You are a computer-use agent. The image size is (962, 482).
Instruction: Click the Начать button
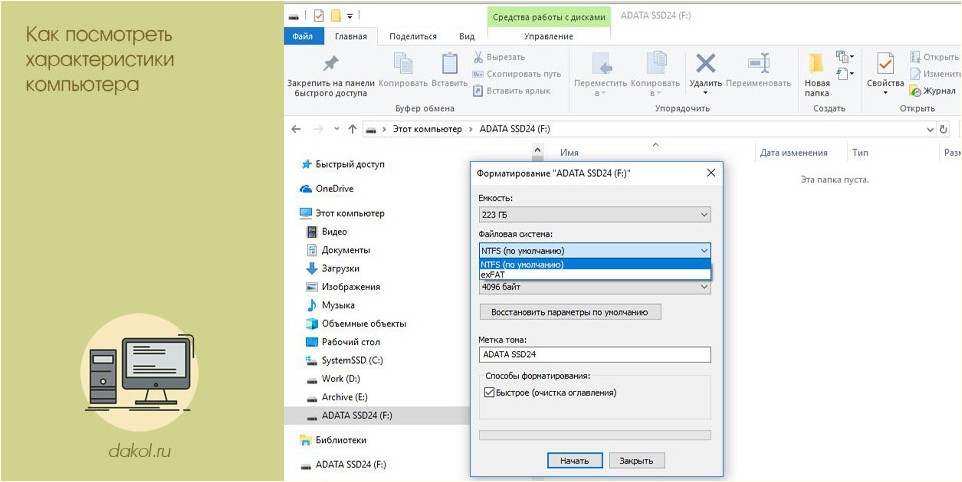tap(574, 461)
